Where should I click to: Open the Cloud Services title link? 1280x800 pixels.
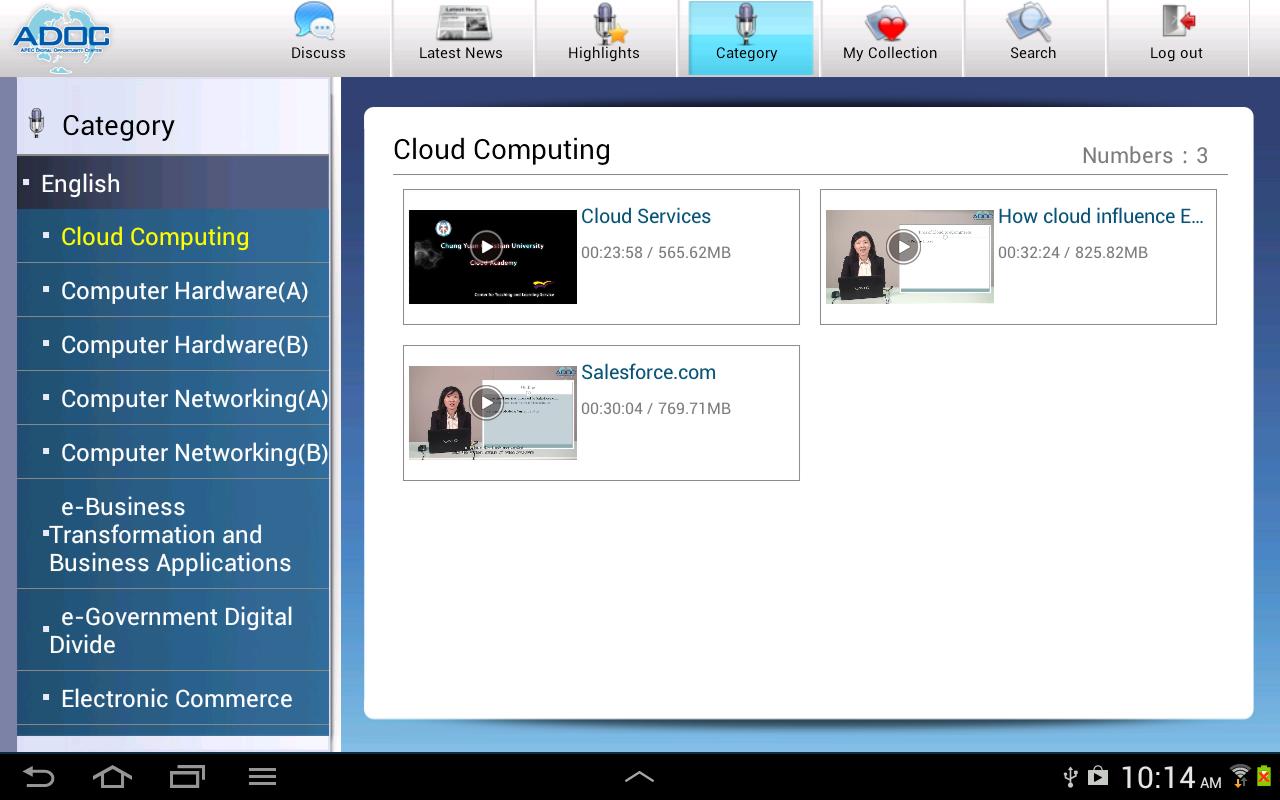coord(646,216)
